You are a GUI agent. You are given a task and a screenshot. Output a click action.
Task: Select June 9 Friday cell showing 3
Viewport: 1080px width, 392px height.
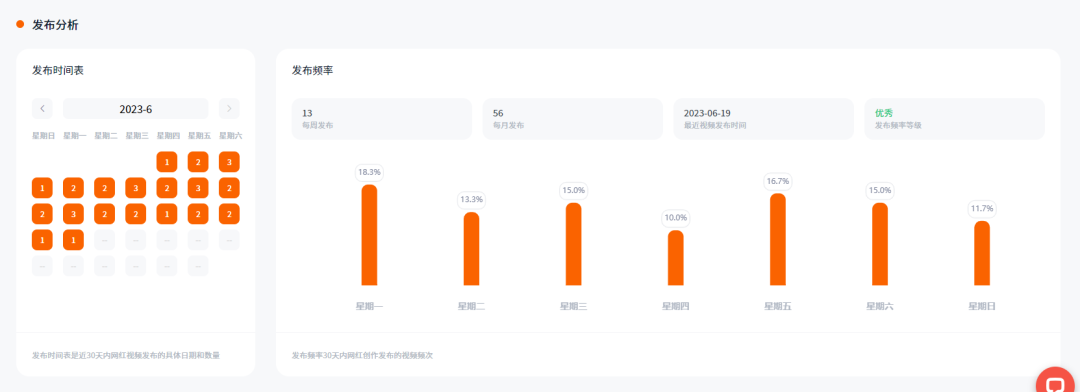pos(198,188)
